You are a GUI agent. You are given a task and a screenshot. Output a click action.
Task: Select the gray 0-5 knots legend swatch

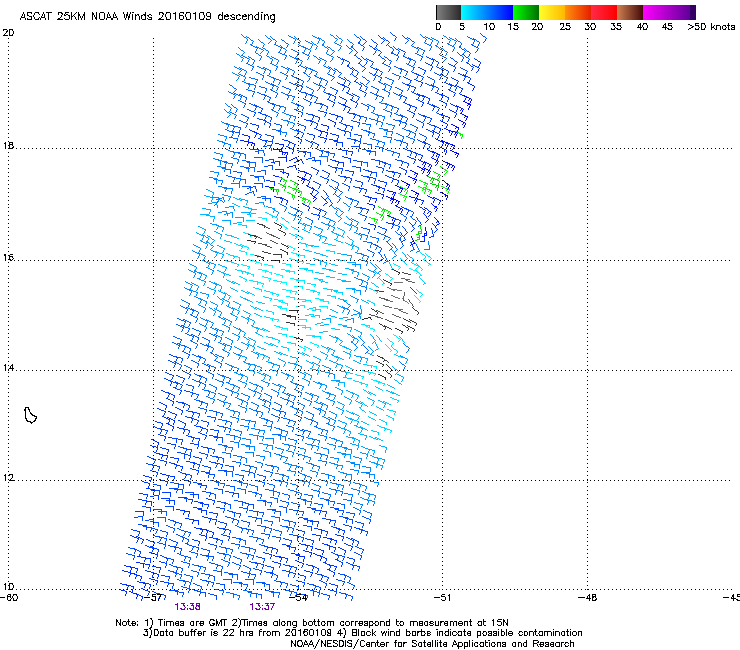pos(448,12)
